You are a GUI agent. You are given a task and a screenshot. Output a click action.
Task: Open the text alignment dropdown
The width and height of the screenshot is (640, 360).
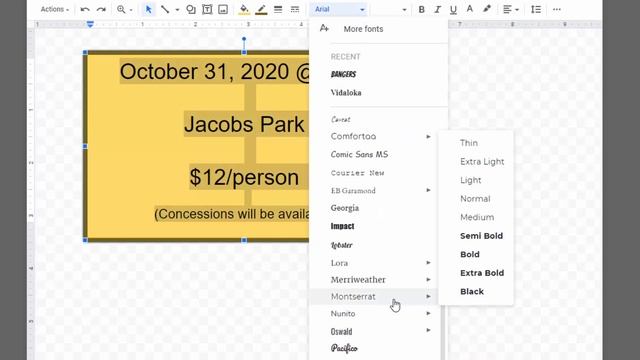click(x=511, y=9)
